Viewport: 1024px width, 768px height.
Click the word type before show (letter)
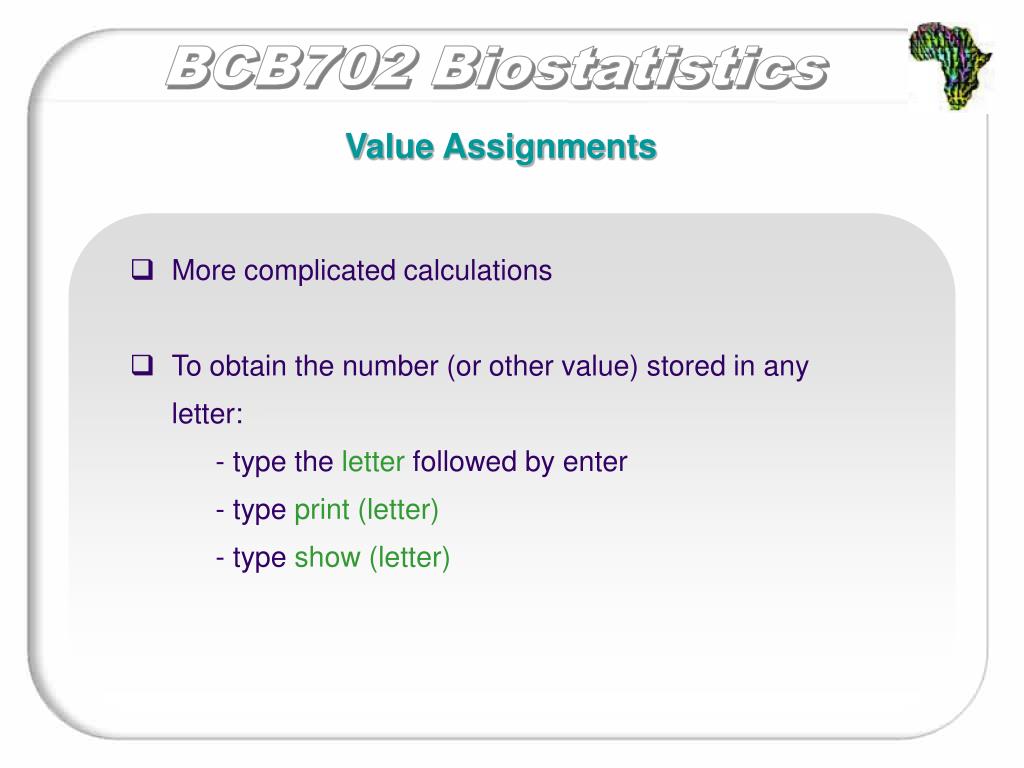tap(259, 559)
